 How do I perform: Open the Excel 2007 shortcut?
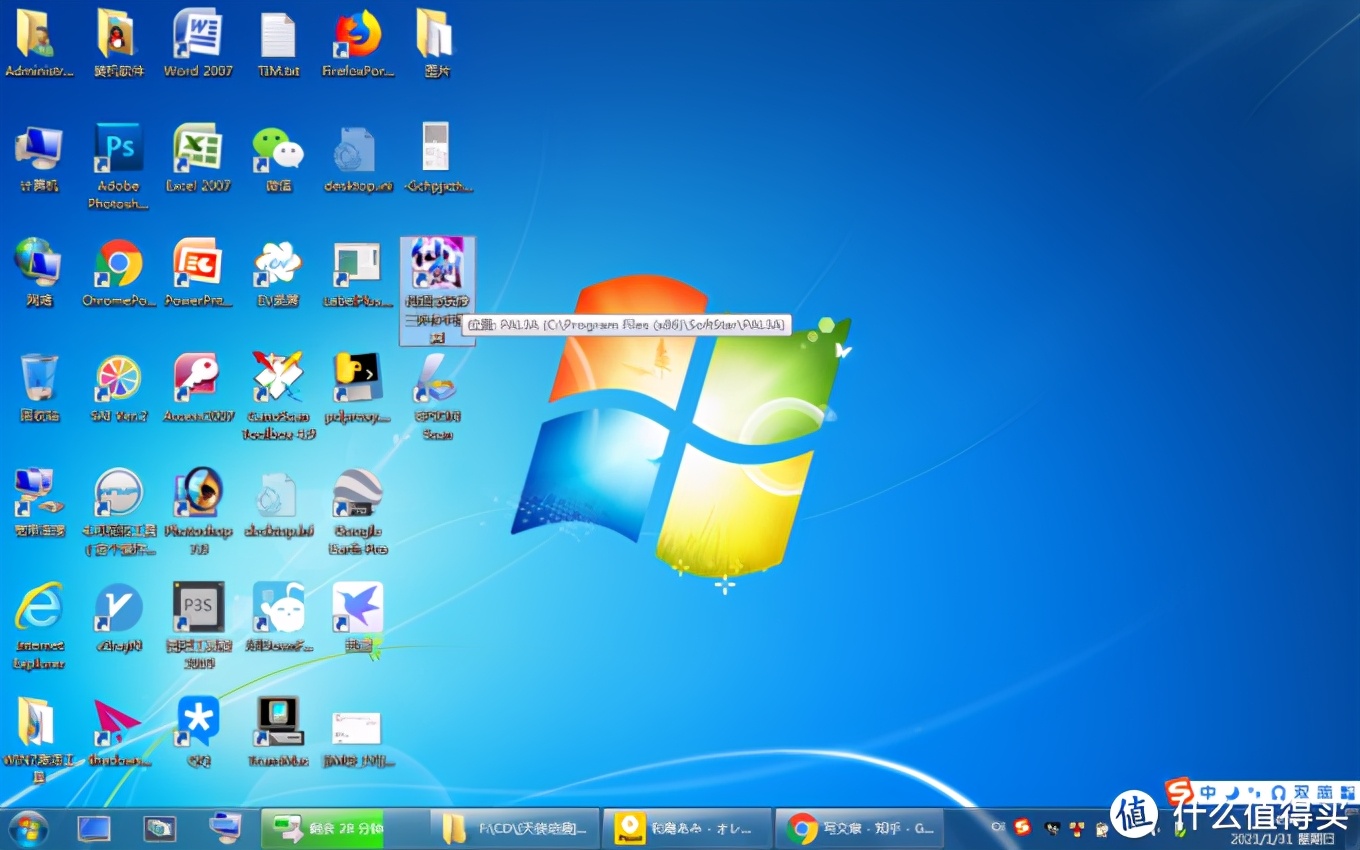pos(198,152)
